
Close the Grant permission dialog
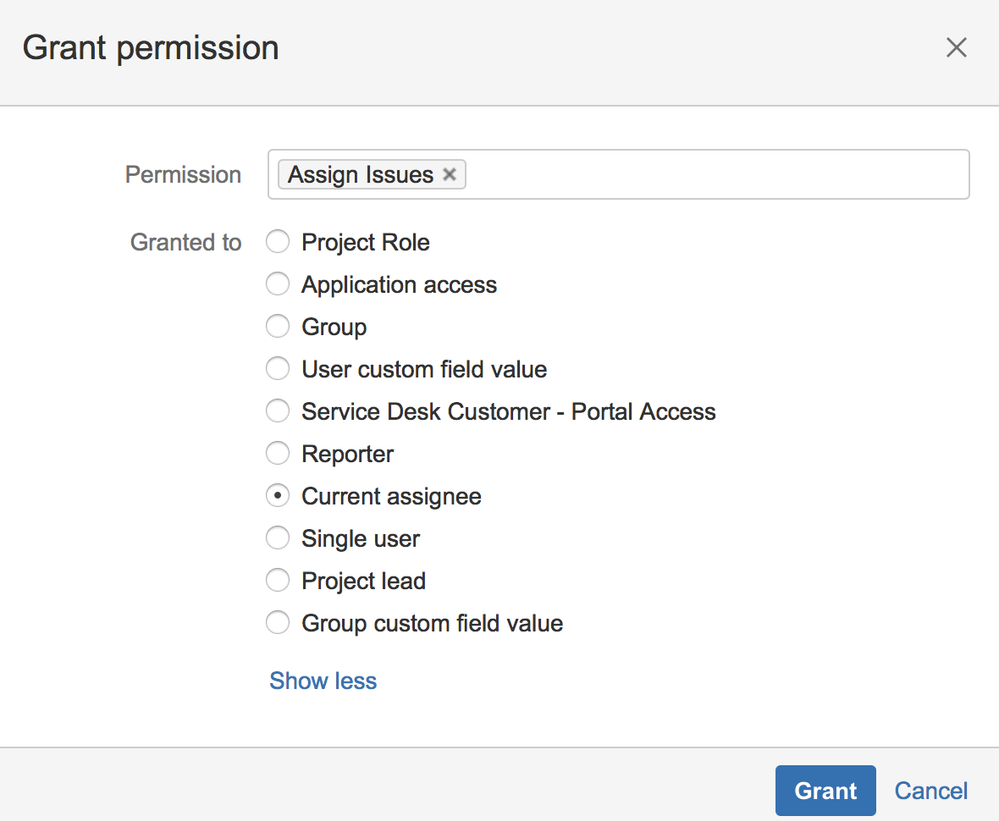[956, 48]
